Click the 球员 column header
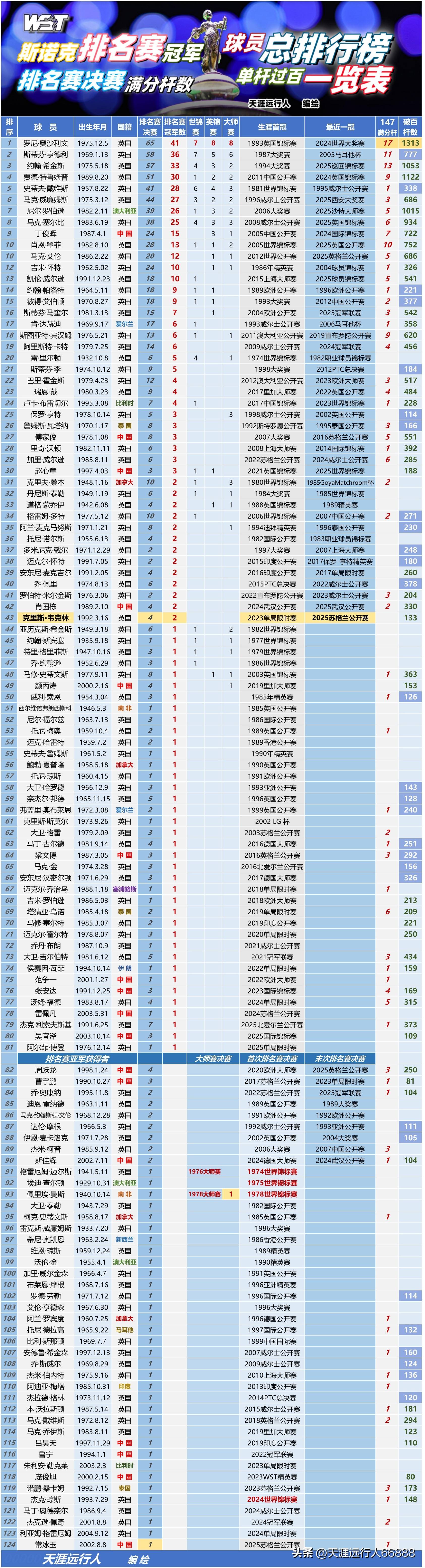Image resolution: width=425 pixels, height=1568 pixels. (46, 127)
